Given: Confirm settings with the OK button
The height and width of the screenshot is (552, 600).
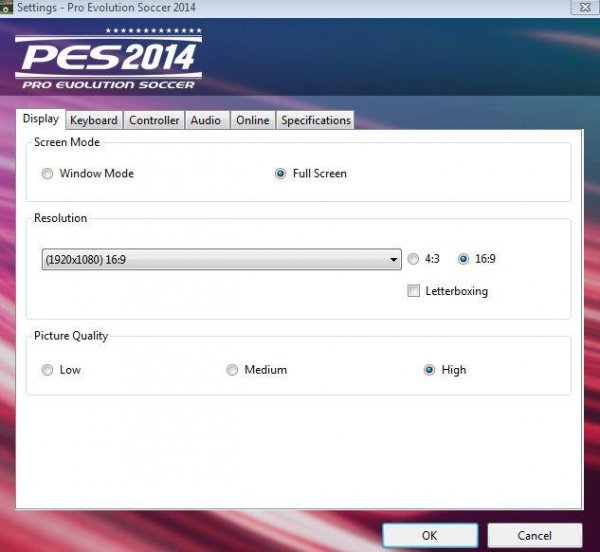Looking at the screenshot, I should click(430, 535).
